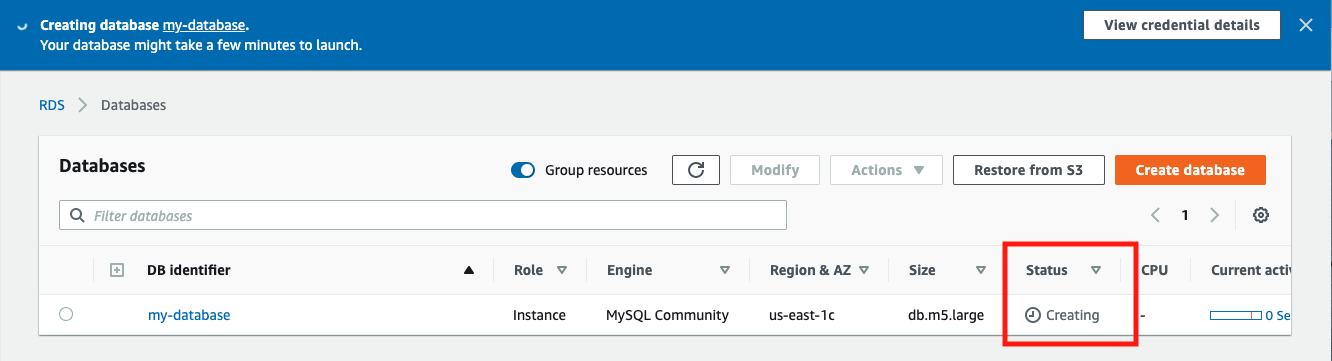Sort by Region & AZ column

[864, 270]
